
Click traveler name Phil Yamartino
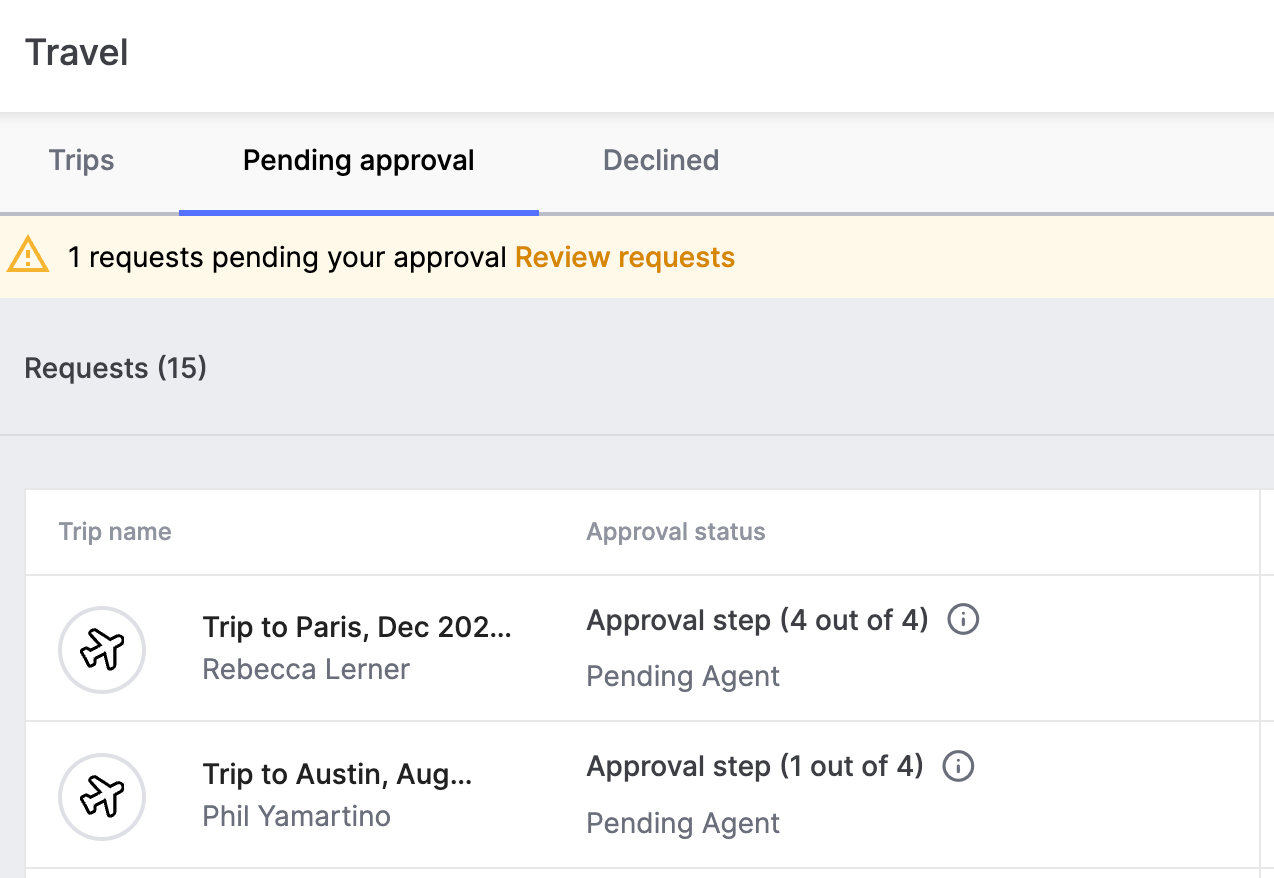(x=296, y=816)
